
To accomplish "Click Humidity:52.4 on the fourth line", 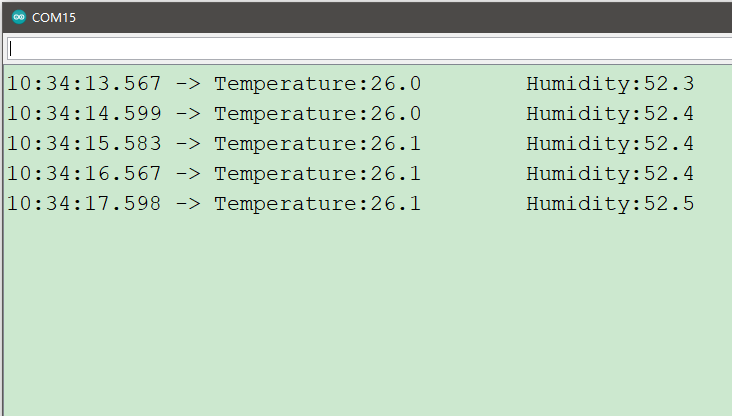I will click(x=610, y=174).
